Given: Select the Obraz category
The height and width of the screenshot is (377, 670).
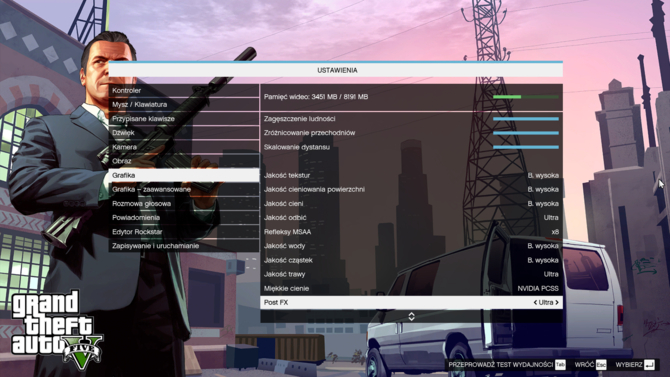Looking at the screenshot, I should tap(184, 161).
